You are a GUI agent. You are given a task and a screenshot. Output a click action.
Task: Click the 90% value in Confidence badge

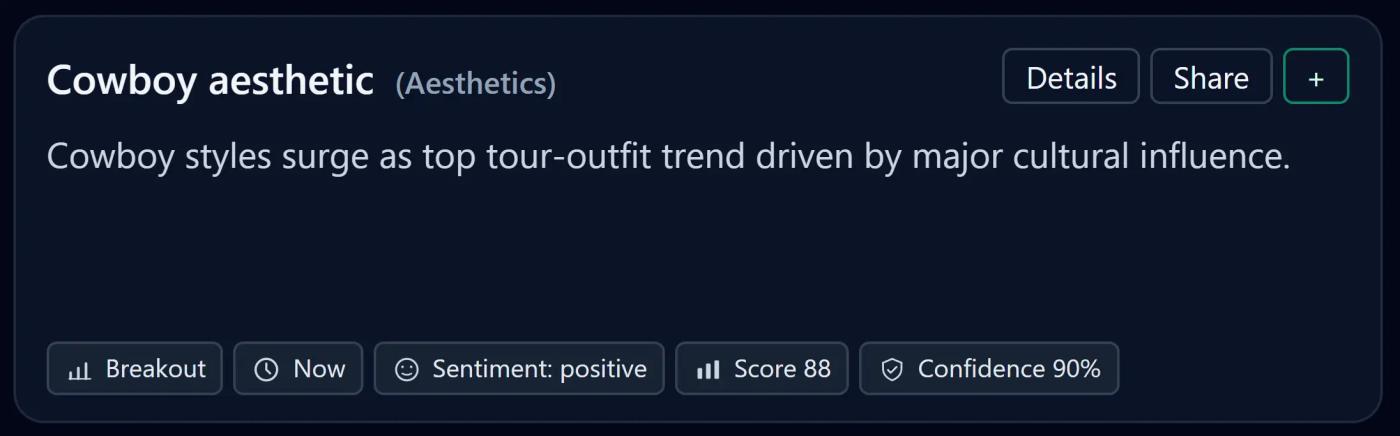tap(1076, 369)
